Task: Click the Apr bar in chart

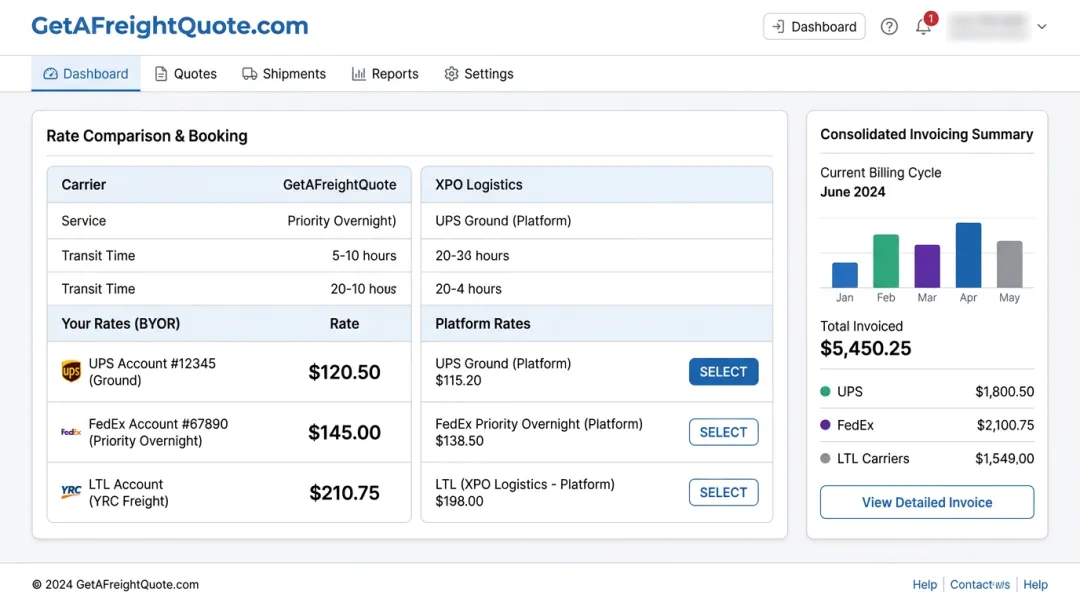Action: click(x=968, y=255)
